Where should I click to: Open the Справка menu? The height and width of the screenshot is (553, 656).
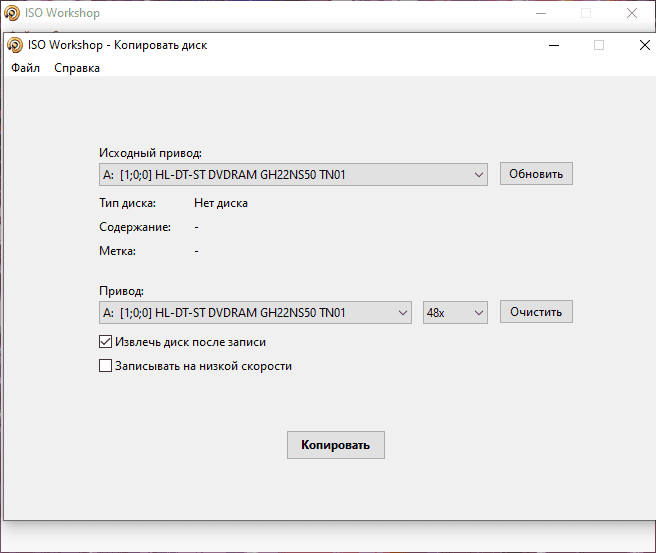point(77,68)
